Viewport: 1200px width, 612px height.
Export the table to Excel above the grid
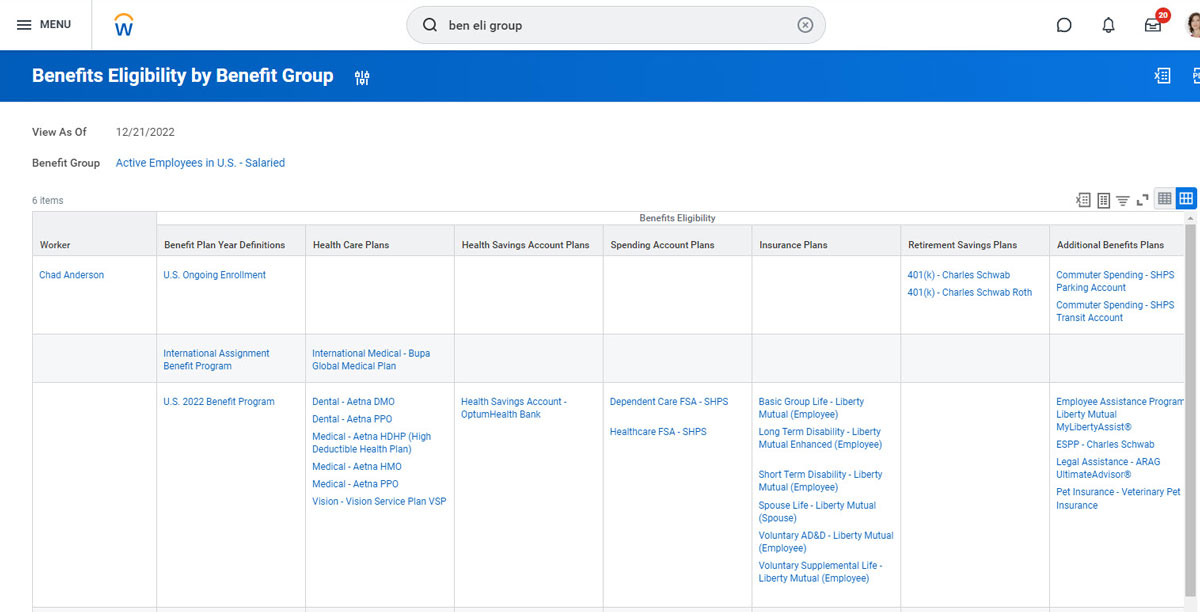[x=1083, y=200]
